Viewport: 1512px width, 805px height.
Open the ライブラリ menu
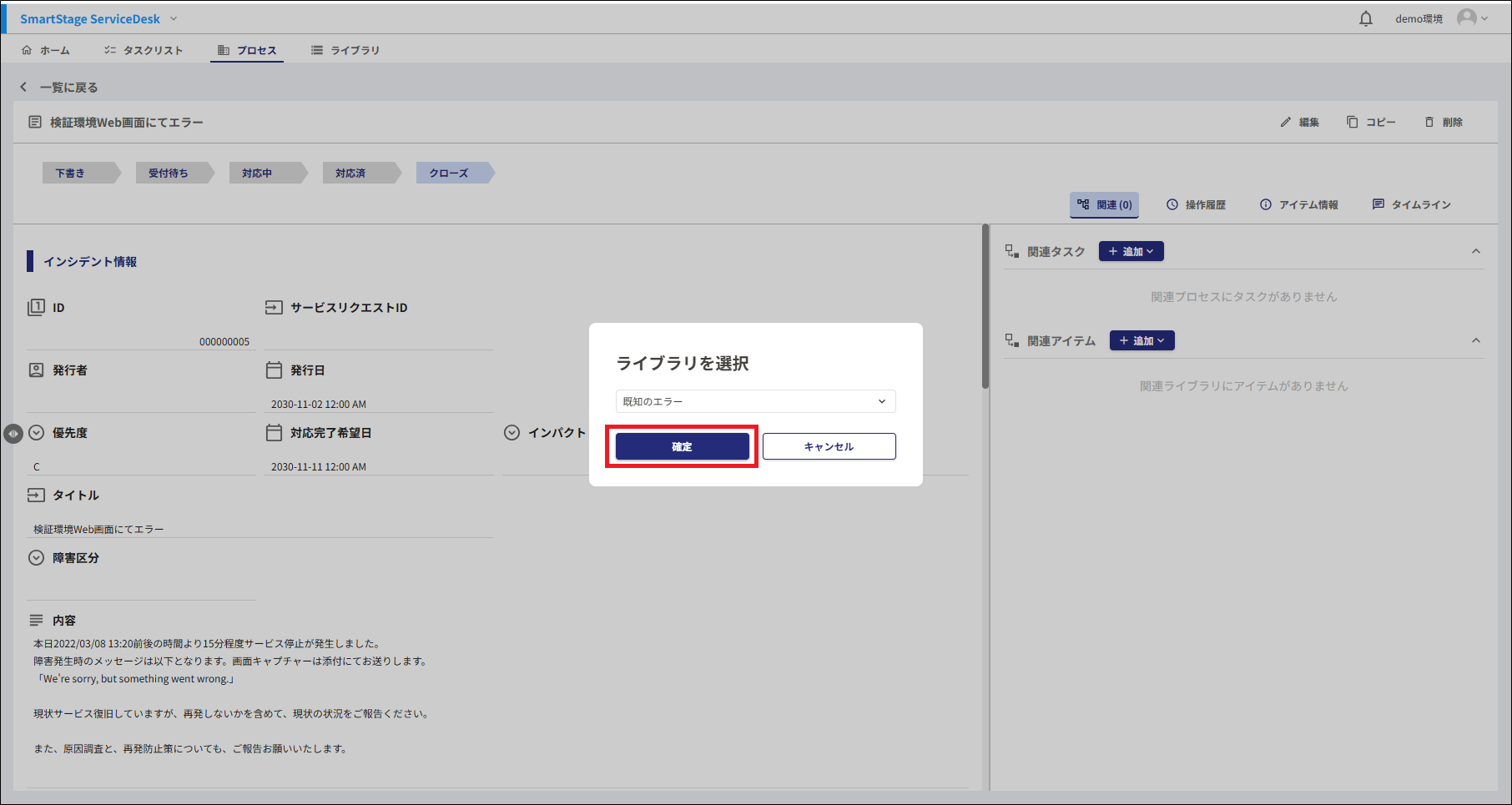(345, 50)
